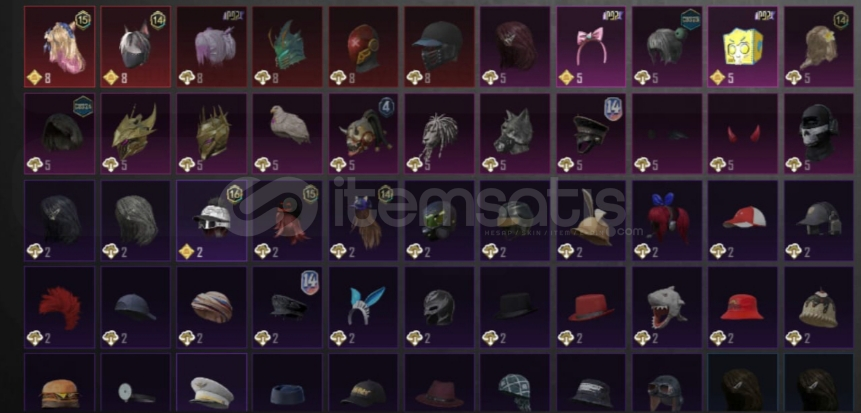Choose the golden spiked crown helmet
The width and height of the screenshot is (861, 413).
click(212, 133)
